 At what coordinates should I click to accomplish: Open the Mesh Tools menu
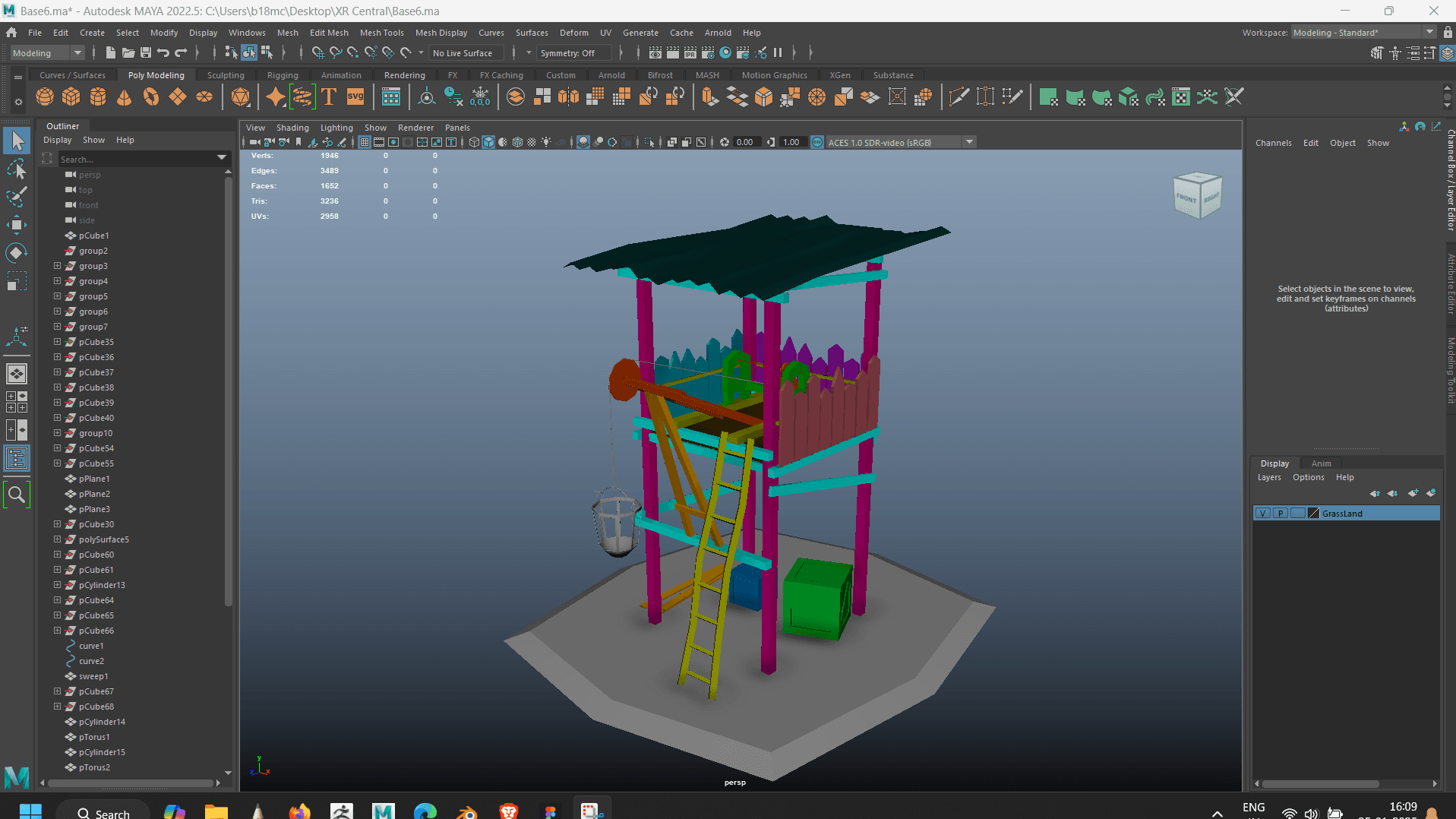[381, 33]
